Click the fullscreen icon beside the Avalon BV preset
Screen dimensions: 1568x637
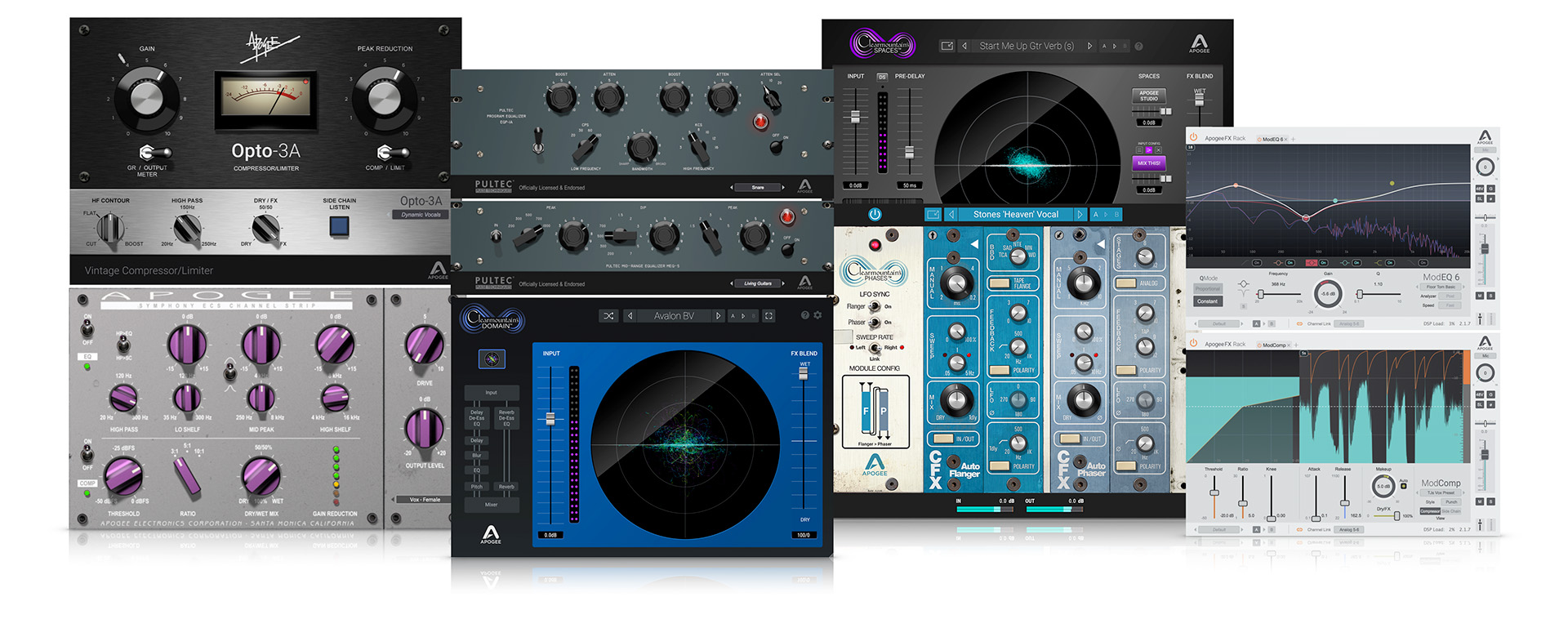coord(768,316)
